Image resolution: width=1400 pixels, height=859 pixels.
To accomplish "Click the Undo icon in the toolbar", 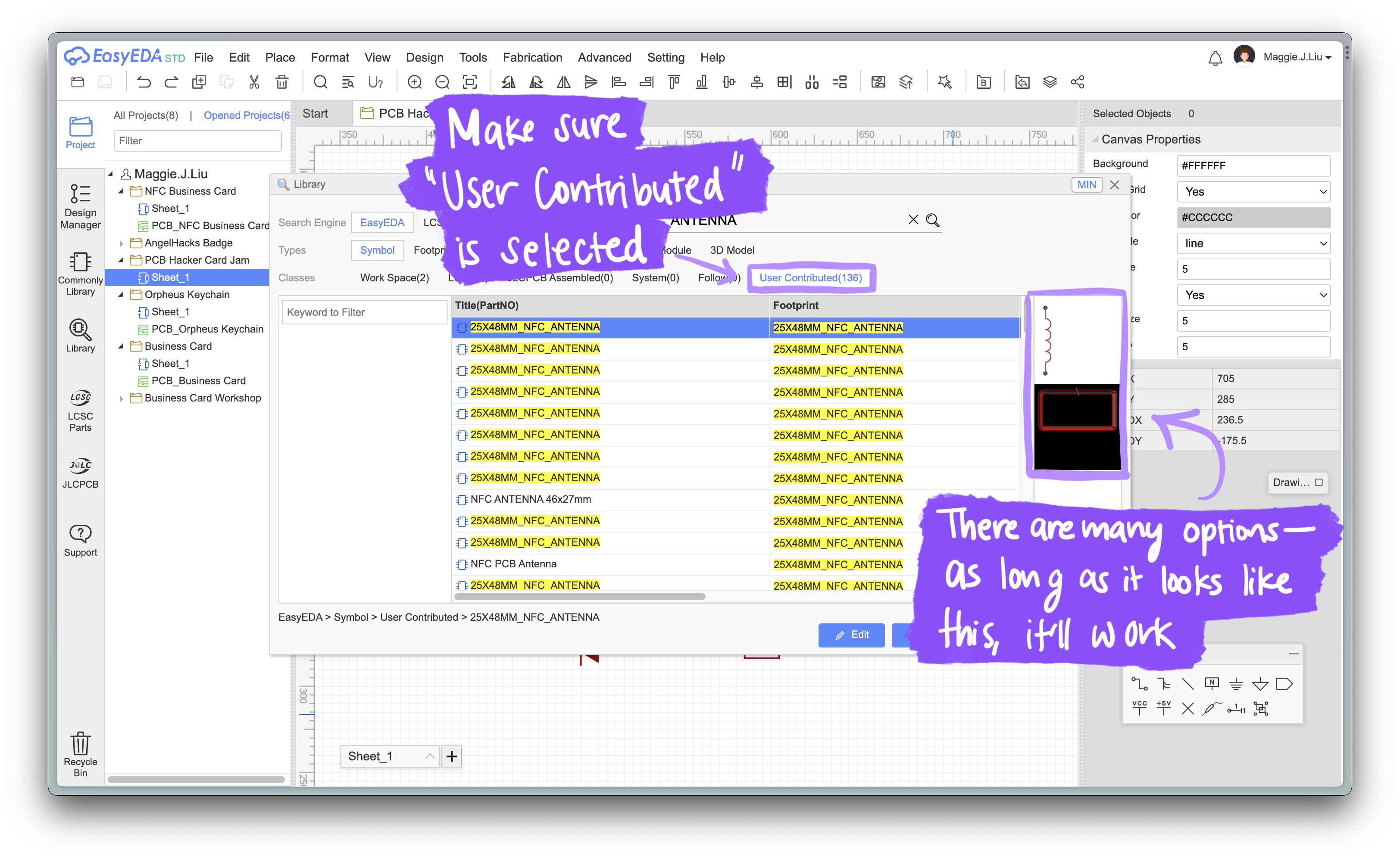I will [144, 82].
